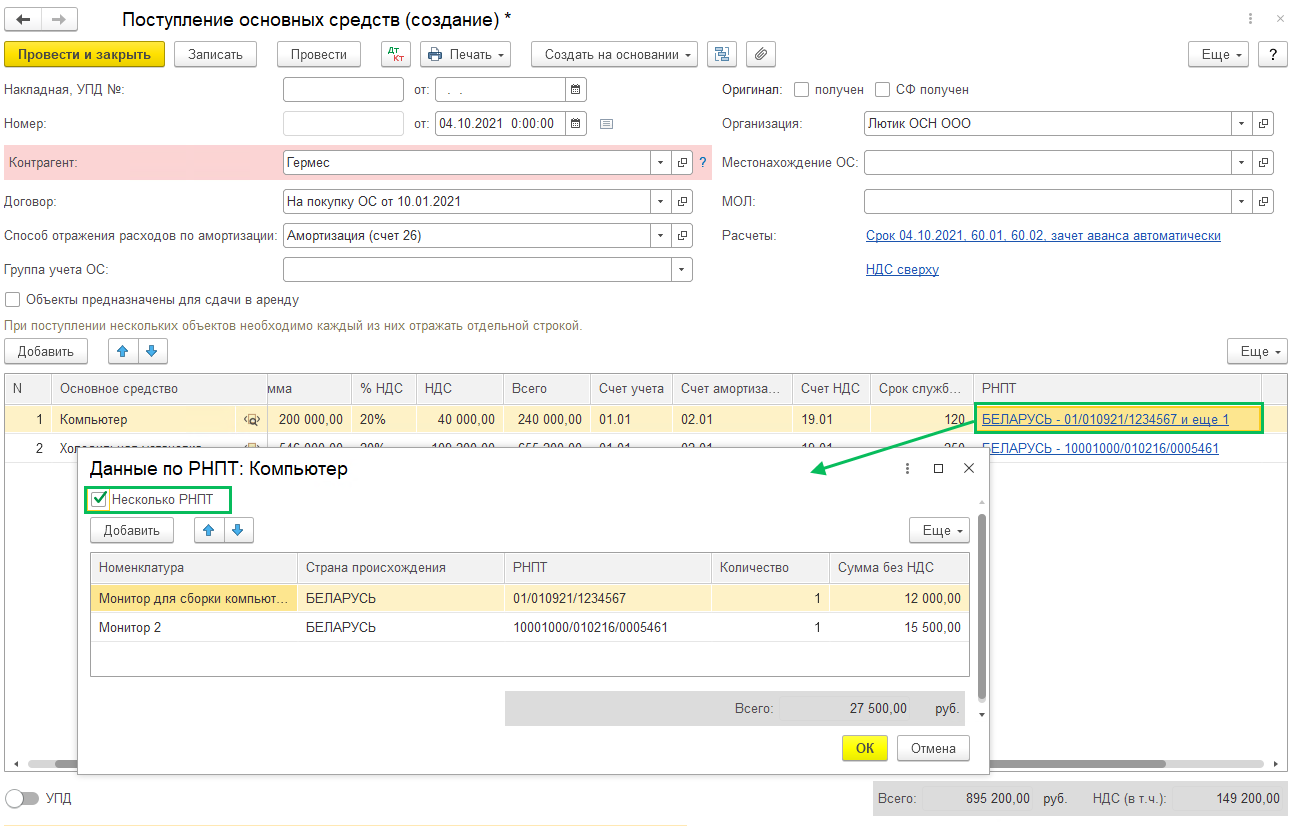Move row up in РНПТ dialog
1298x826 pixels.
(x=209, y=530)
